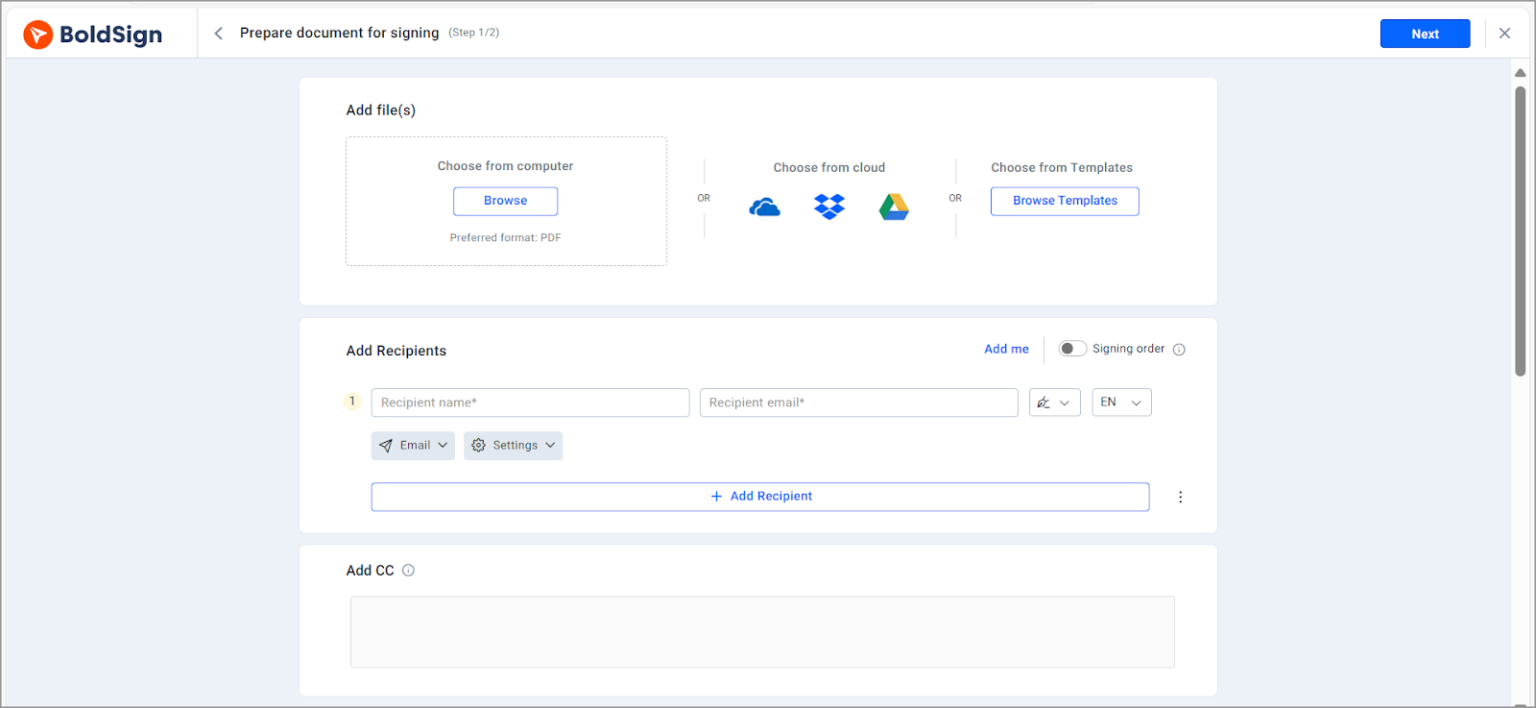Enable the Signing order toggle
Image resolution: width=1536 pixels, height=708 pixels.
[x=1072, y=349]
